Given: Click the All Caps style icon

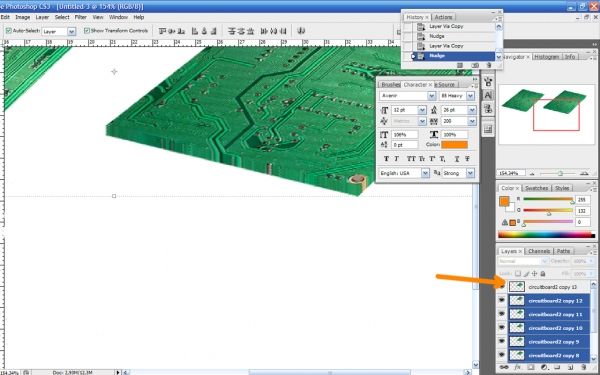Looking at the screenshot, I should tap(411, 159).
